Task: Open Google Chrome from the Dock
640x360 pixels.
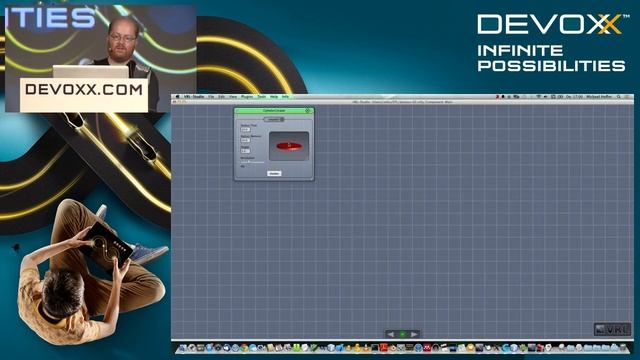Action: click(x=244, y=348)
